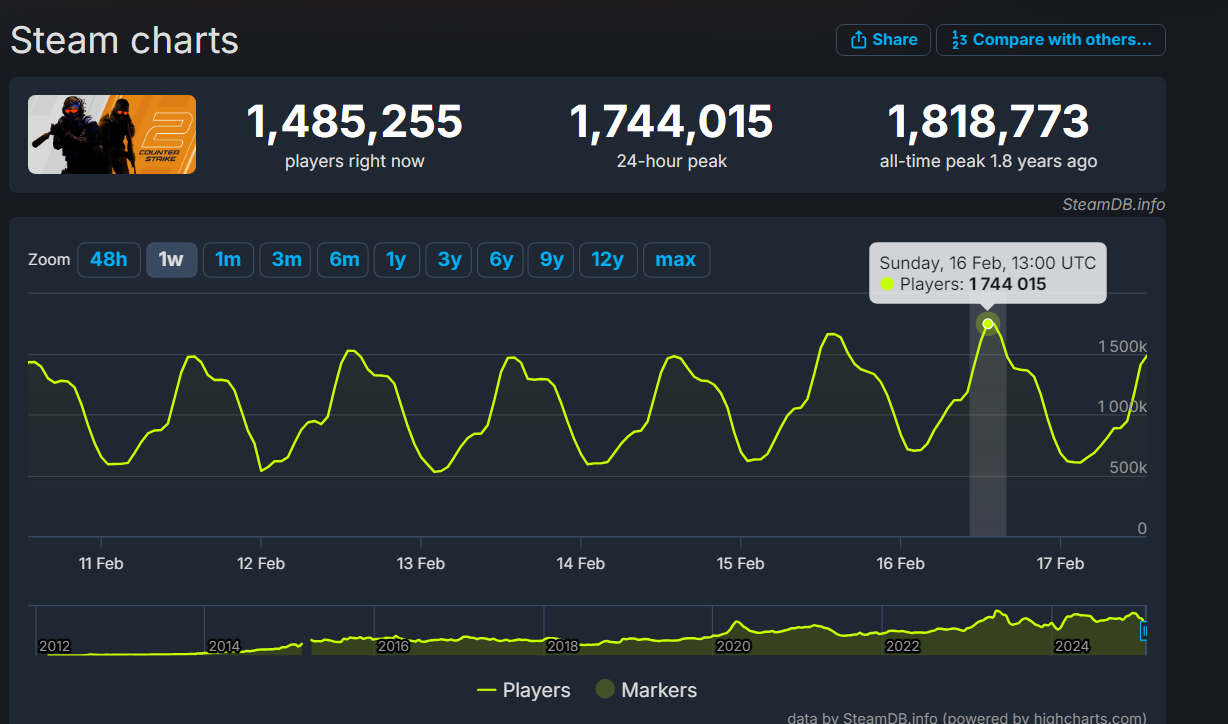Open Compare with others dialog

pyautogui.click(x=1051, y=40)
